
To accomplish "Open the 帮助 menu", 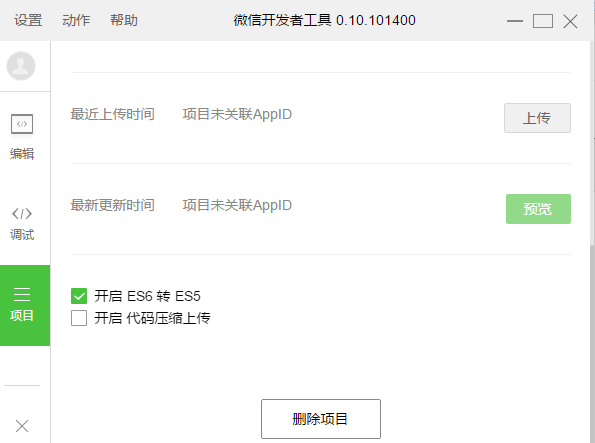I will click(124, 20).
